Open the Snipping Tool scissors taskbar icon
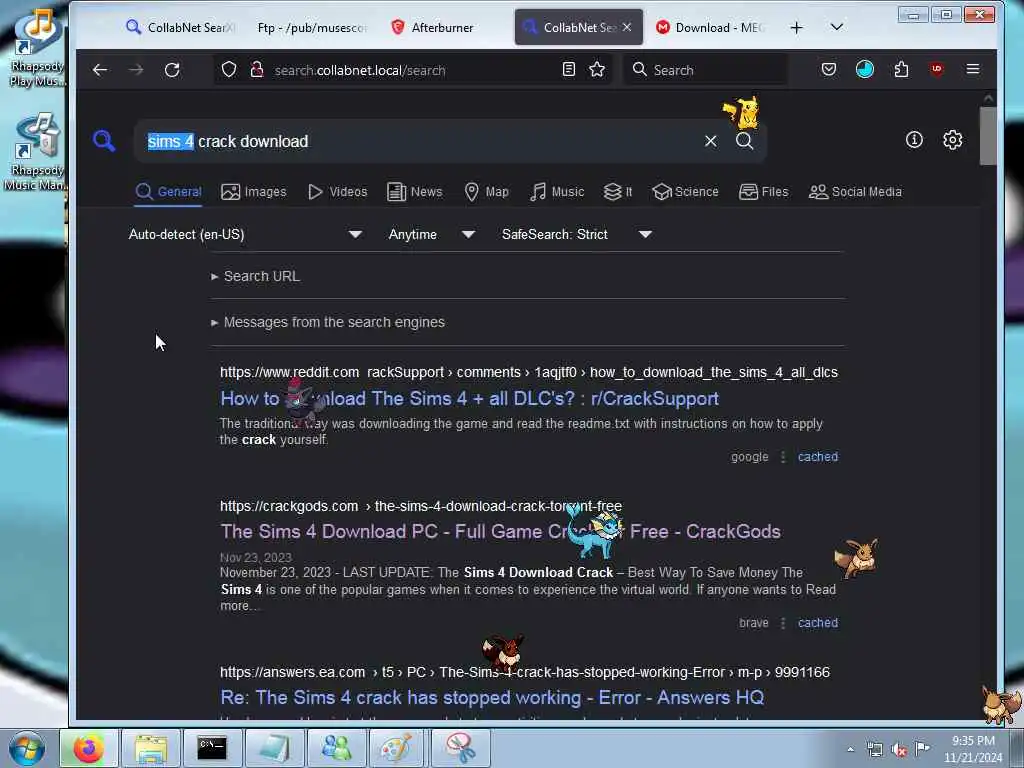1024x768 pixels. tap(460, 748)
